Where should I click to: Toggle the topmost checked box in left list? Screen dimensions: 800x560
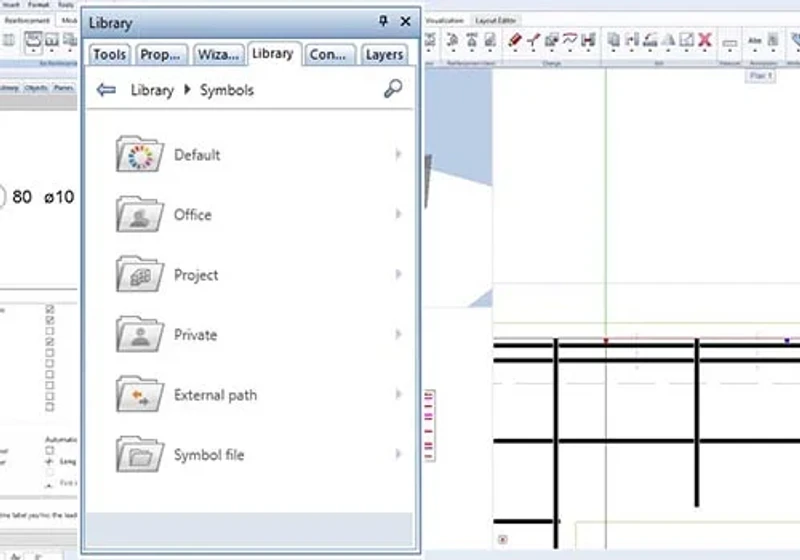tap(49, 309)
